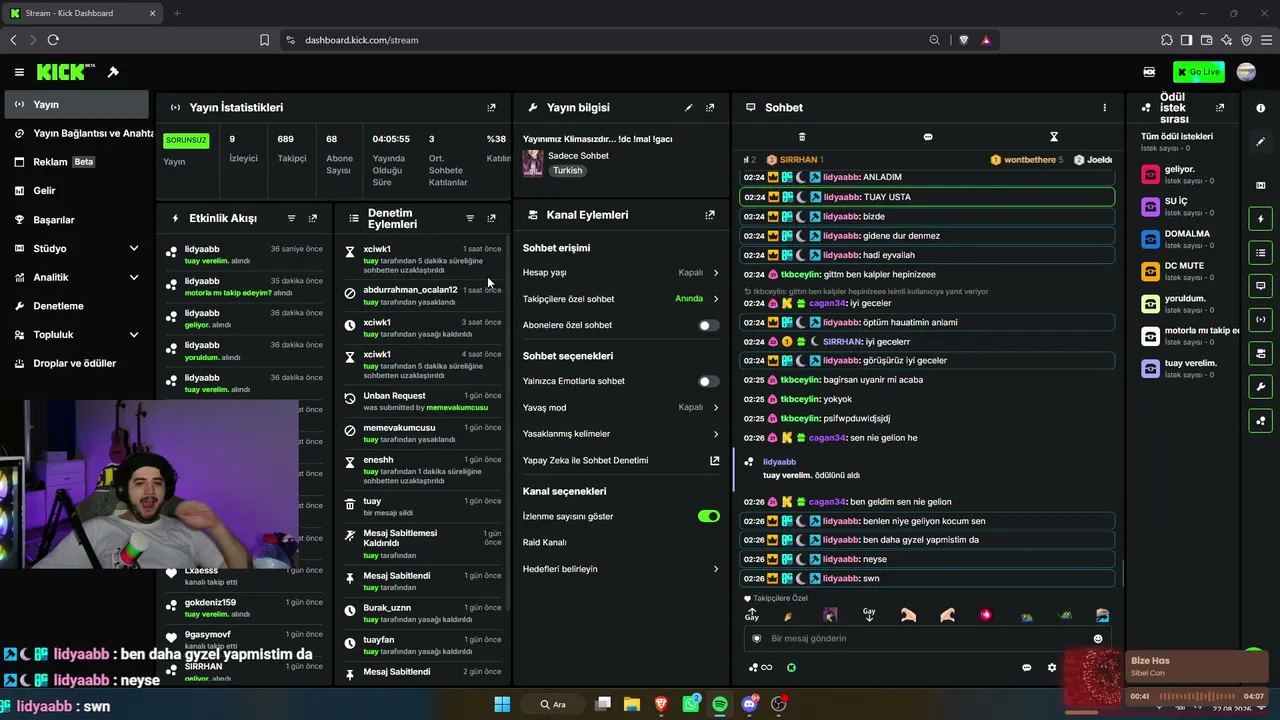The width and height of the screenshot is (1280, 720).
Task: Reload the page with browser refresh button
Action: pos(53,40)
